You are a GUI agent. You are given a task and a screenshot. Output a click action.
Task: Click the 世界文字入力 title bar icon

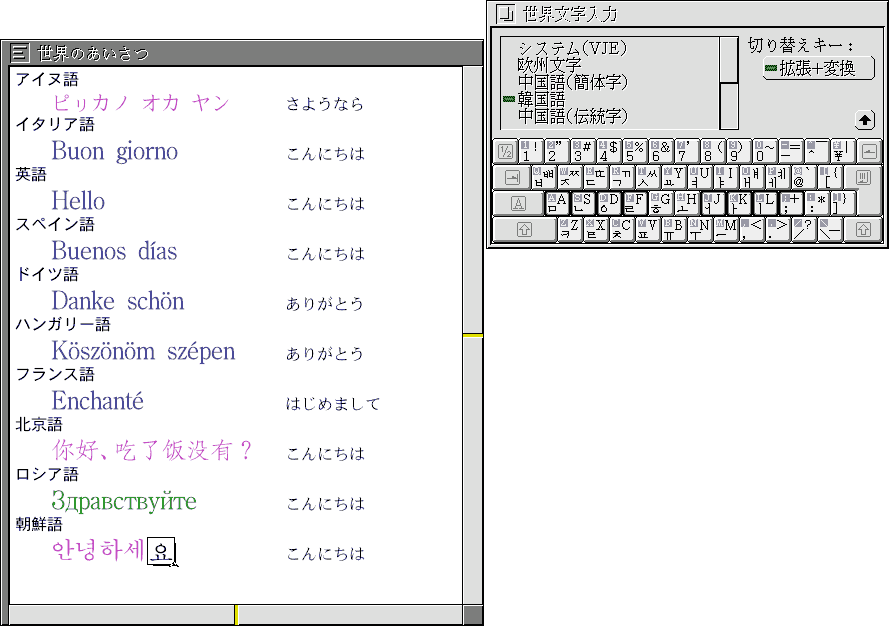point(506,13)
